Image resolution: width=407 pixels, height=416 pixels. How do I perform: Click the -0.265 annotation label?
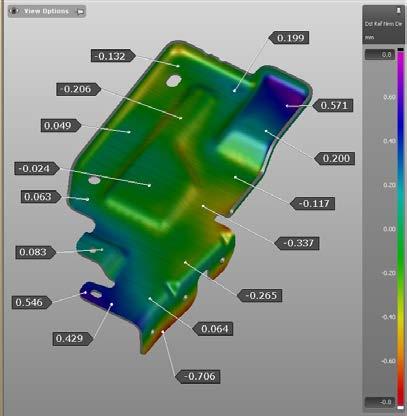point(260,295)
